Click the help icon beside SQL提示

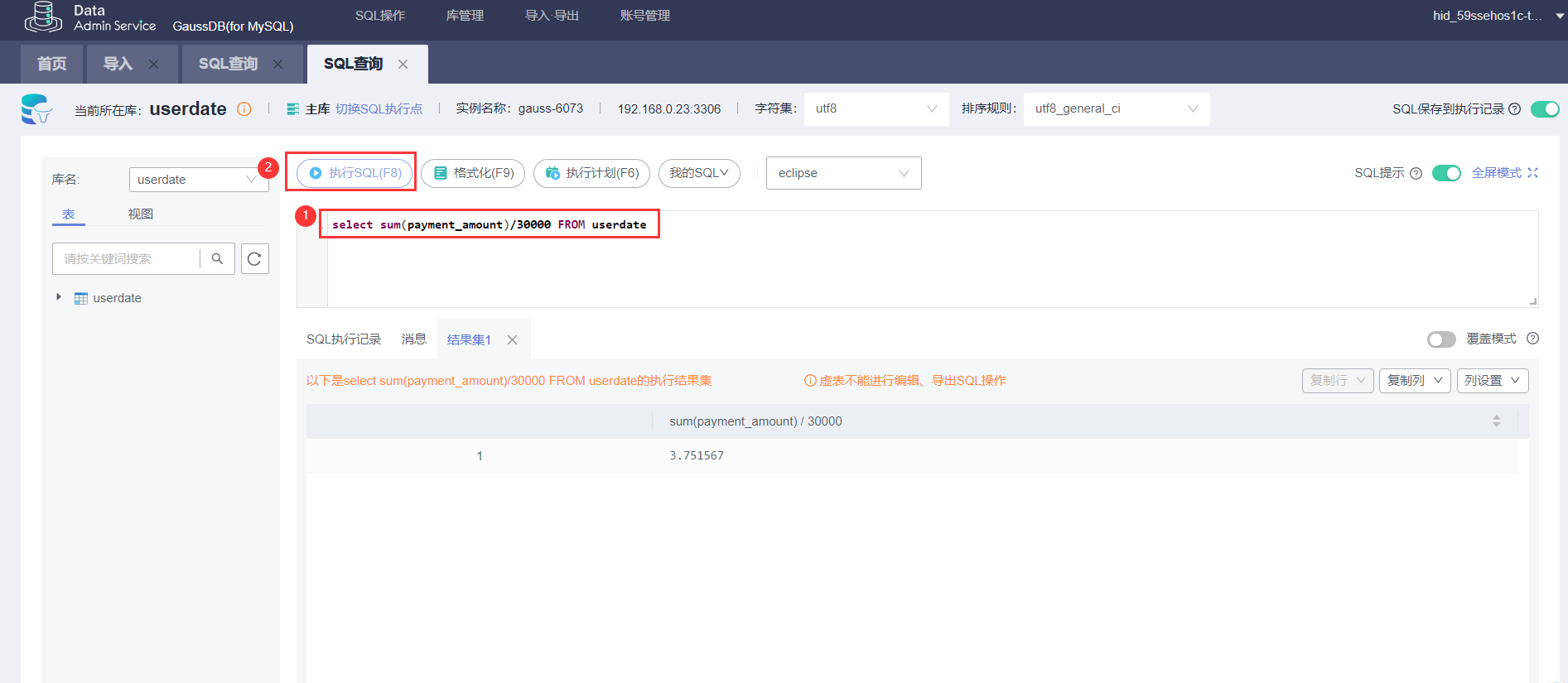(x=1416, y=173)
